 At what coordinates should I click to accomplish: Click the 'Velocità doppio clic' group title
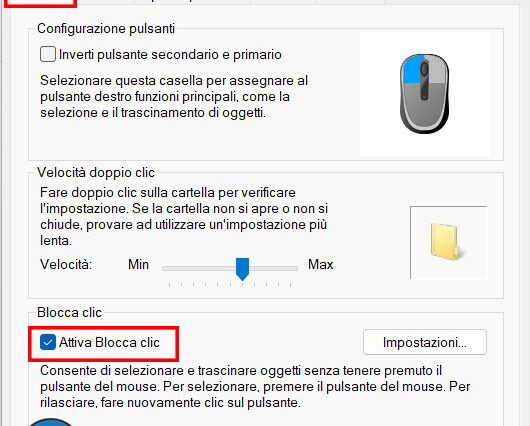[x=96, y=172]
